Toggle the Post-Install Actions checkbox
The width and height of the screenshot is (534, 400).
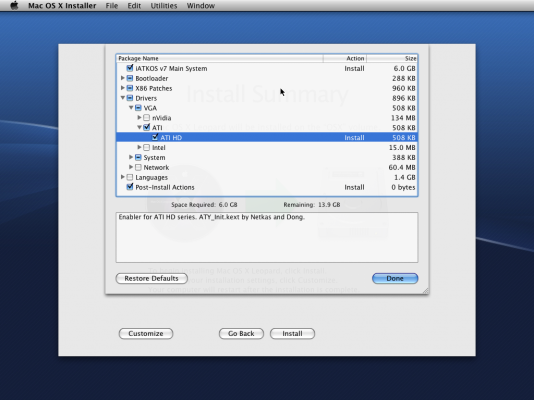point(130,187)
